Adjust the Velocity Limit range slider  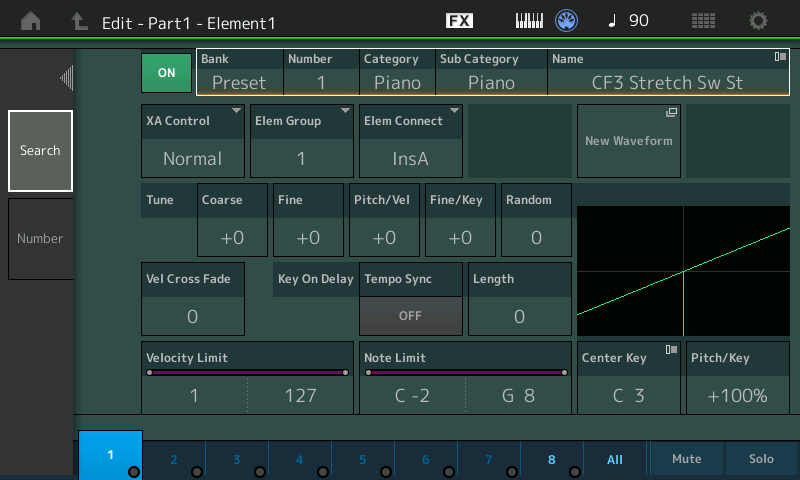[x=247, y=372]
